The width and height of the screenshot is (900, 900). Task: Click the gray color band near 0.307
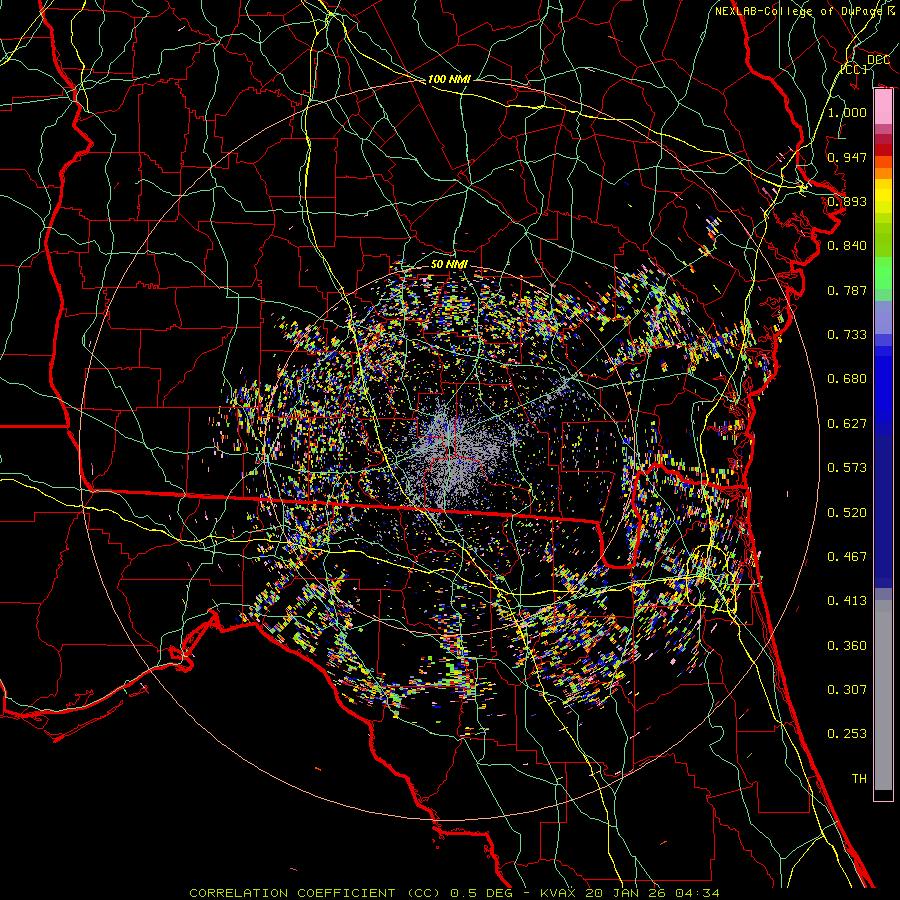point(883,690)
